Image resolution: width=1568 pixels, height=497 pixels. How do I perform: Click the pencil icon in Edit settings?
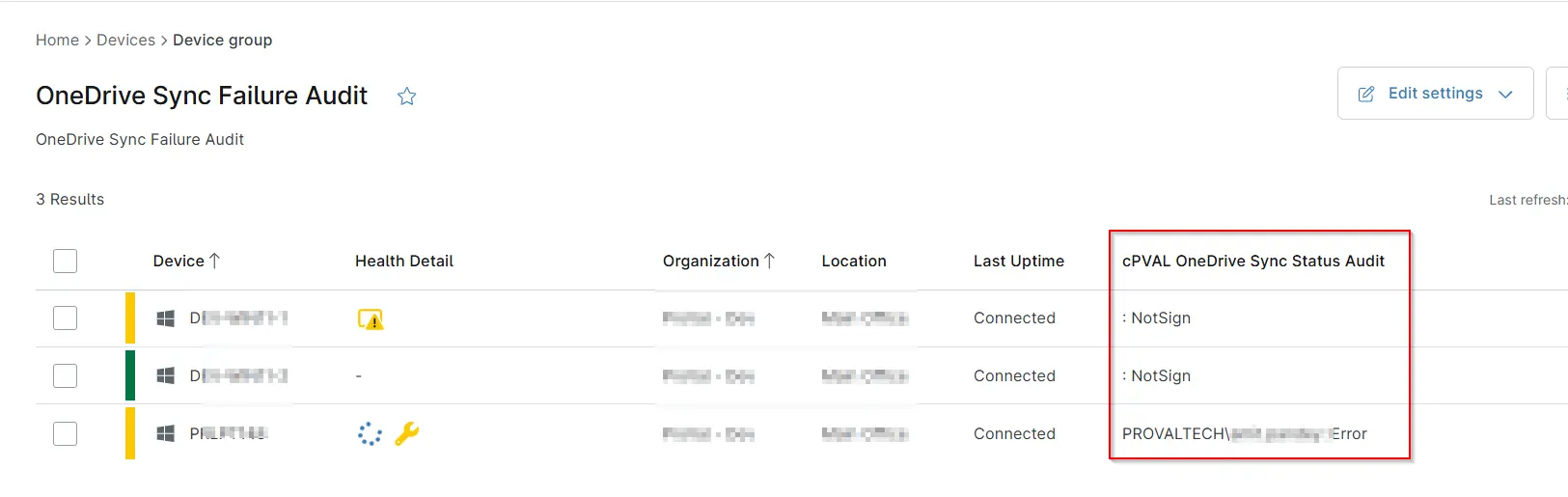click(x=1366, y=94)
